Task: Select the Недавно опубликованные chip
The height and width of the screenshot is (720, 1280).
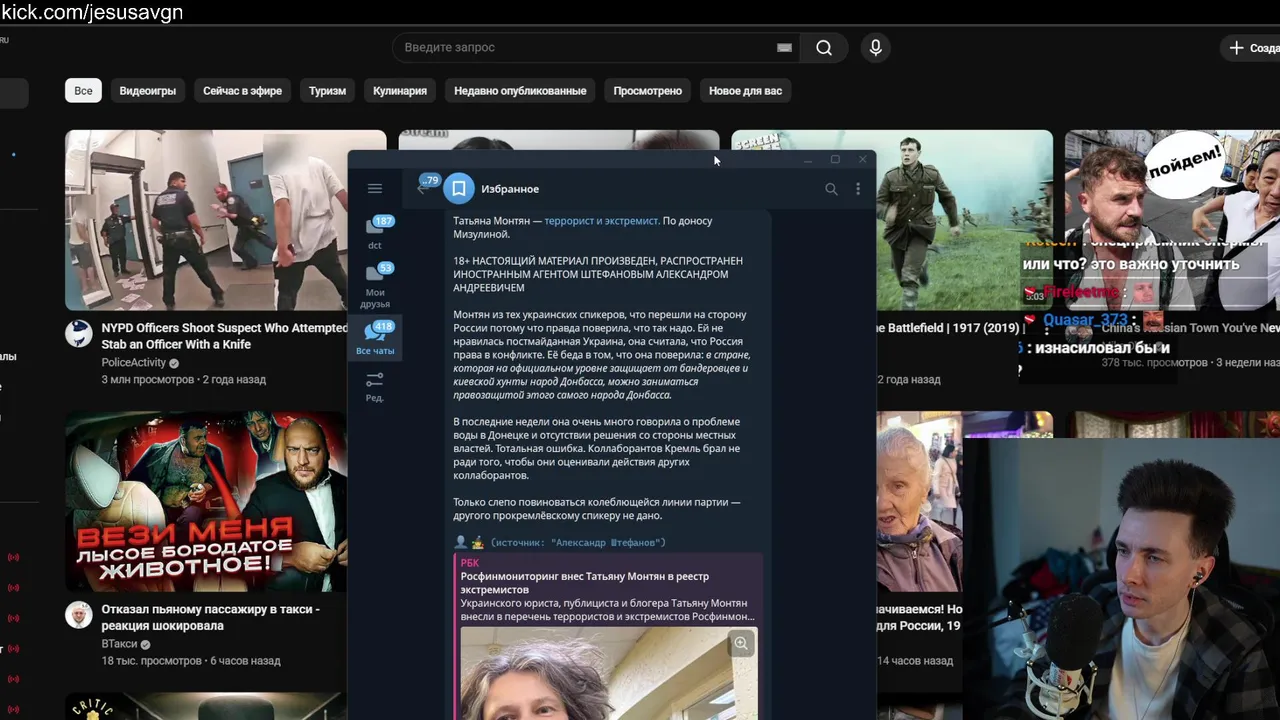Action: pyautogui.click(x=520, y=91)
